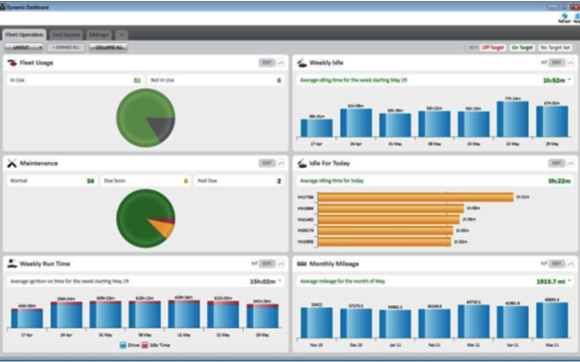580x362 pixels.
Task: Click the Refresh icon in the toolbar
Action: coord(564,16)
